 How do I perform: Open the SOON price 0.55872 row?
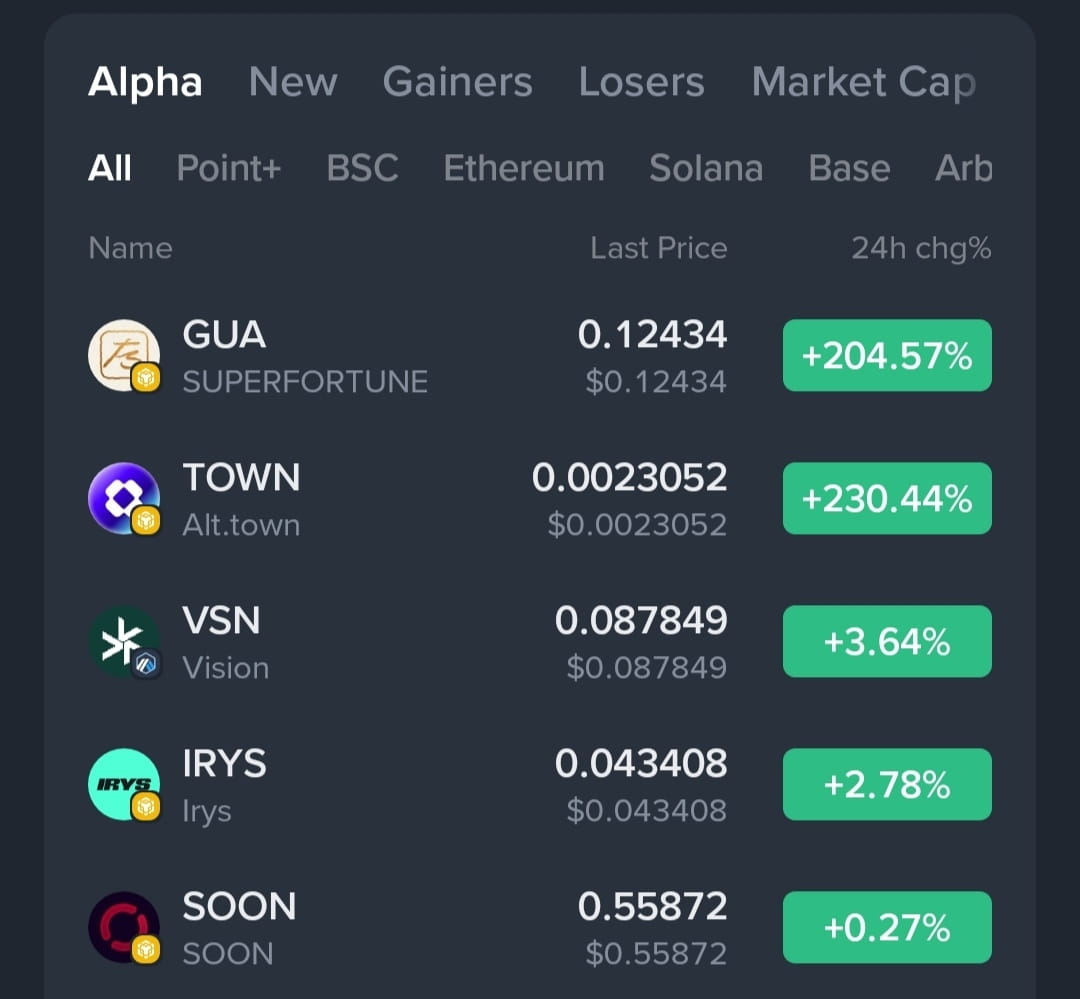(652, 907)
